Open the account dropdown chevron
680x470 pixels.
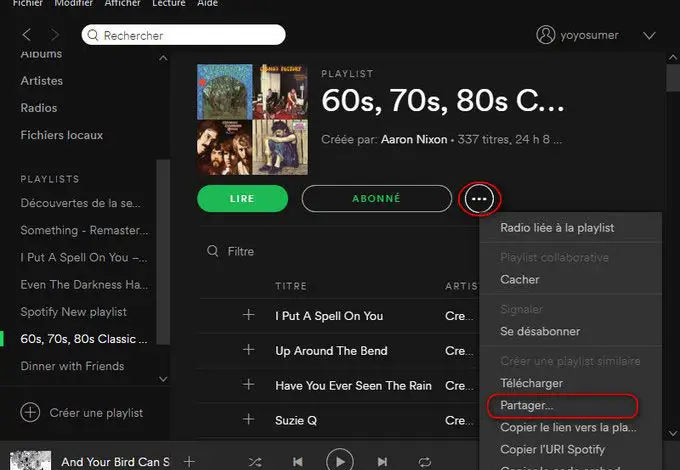pos(649,36)
